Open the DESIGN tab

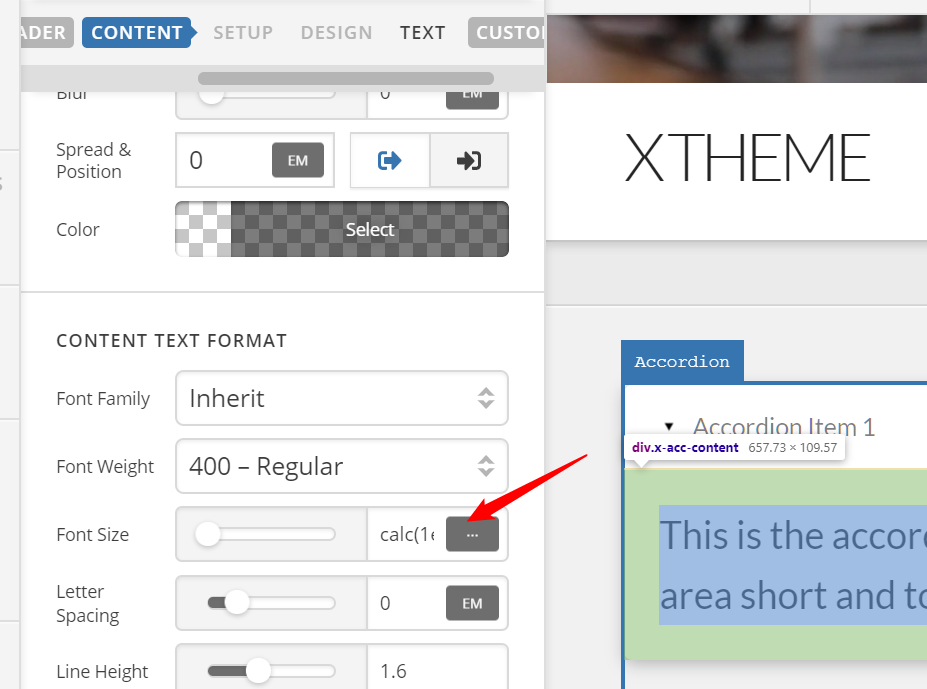click(336, 33)
